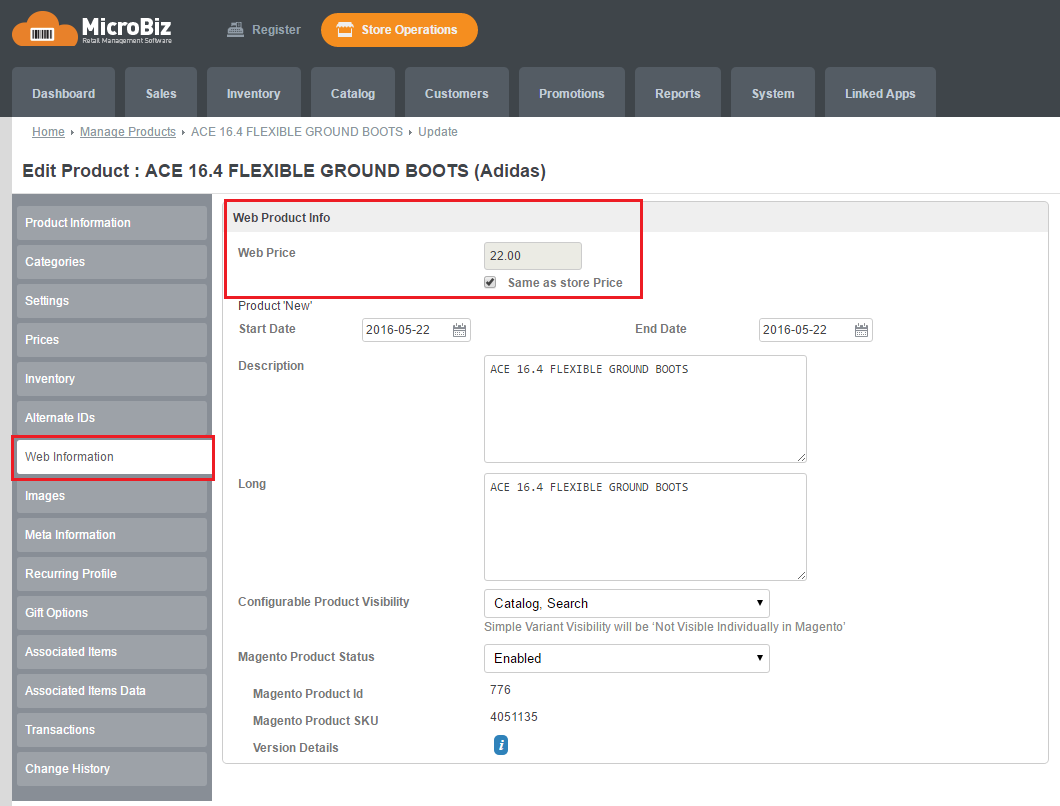Click the Store Operations storefront icon
The height and width of the screenshot is (806, 1060).
(345, 30)
